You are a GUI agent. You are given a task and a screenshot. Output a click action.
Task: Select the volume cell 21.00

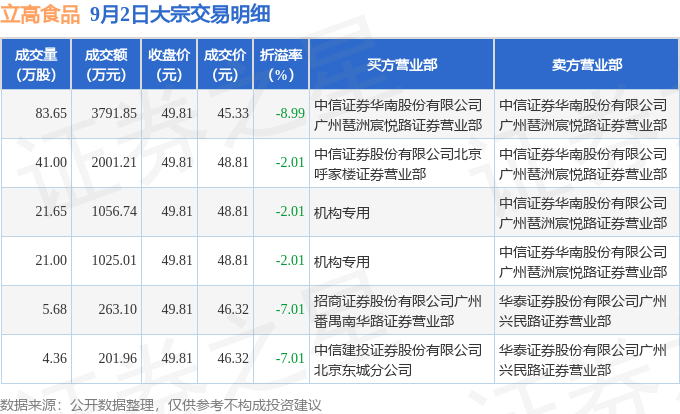tap(51, 261)
